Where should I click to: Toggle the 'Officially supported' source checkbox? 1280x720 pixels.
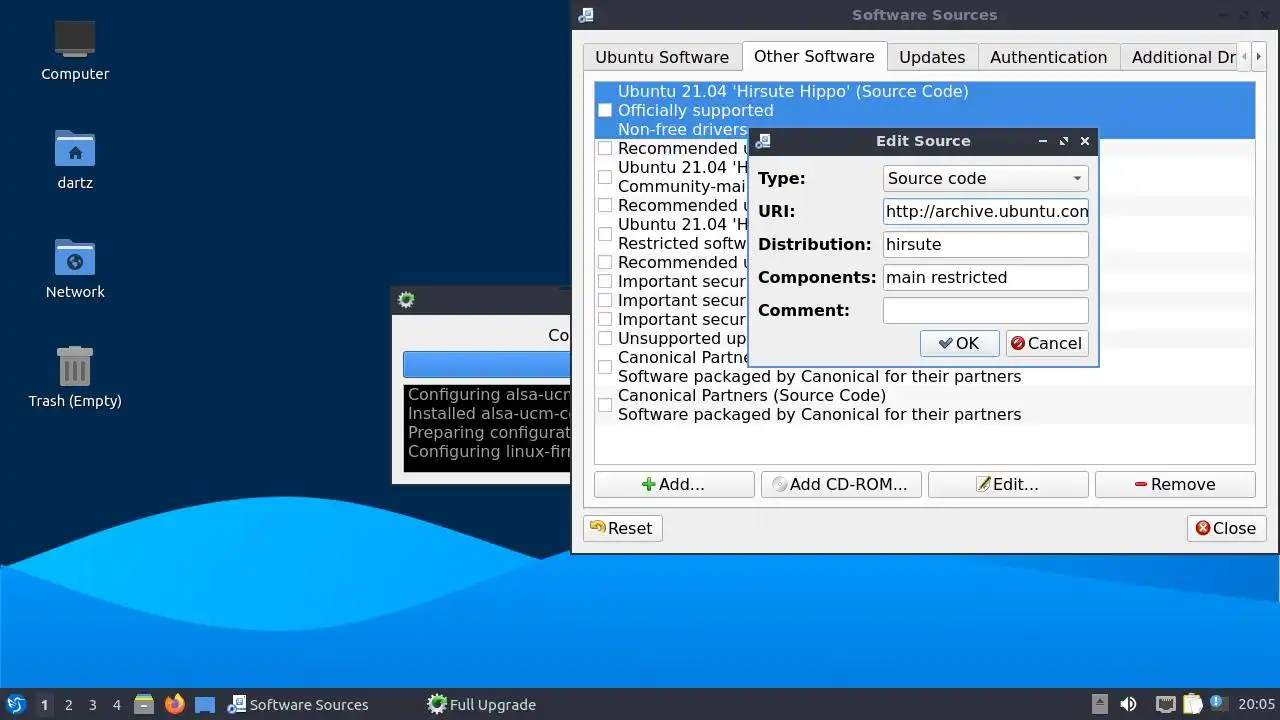(605, 110)
